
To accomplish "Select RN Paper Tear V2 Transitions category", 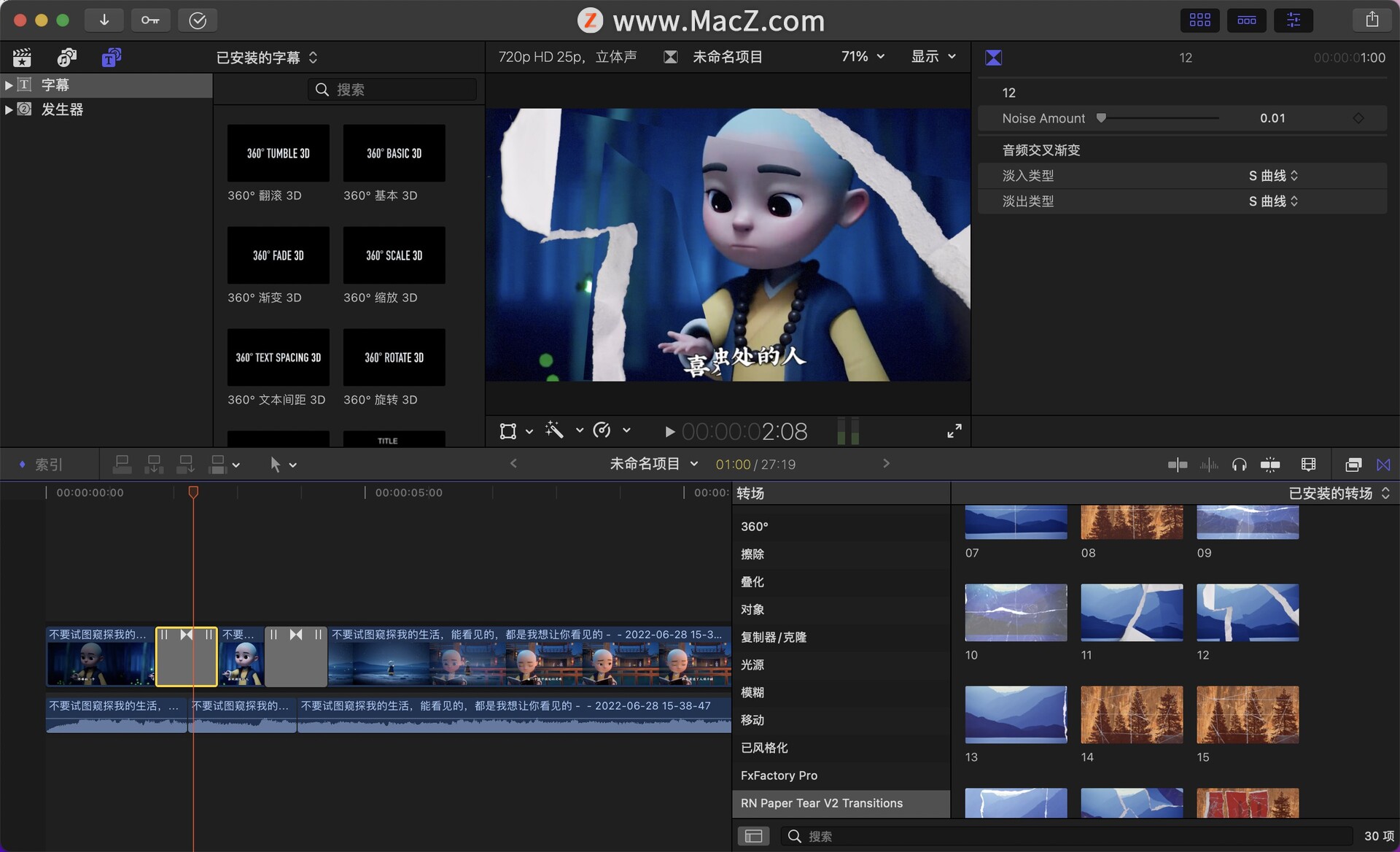I will [821, 803].
